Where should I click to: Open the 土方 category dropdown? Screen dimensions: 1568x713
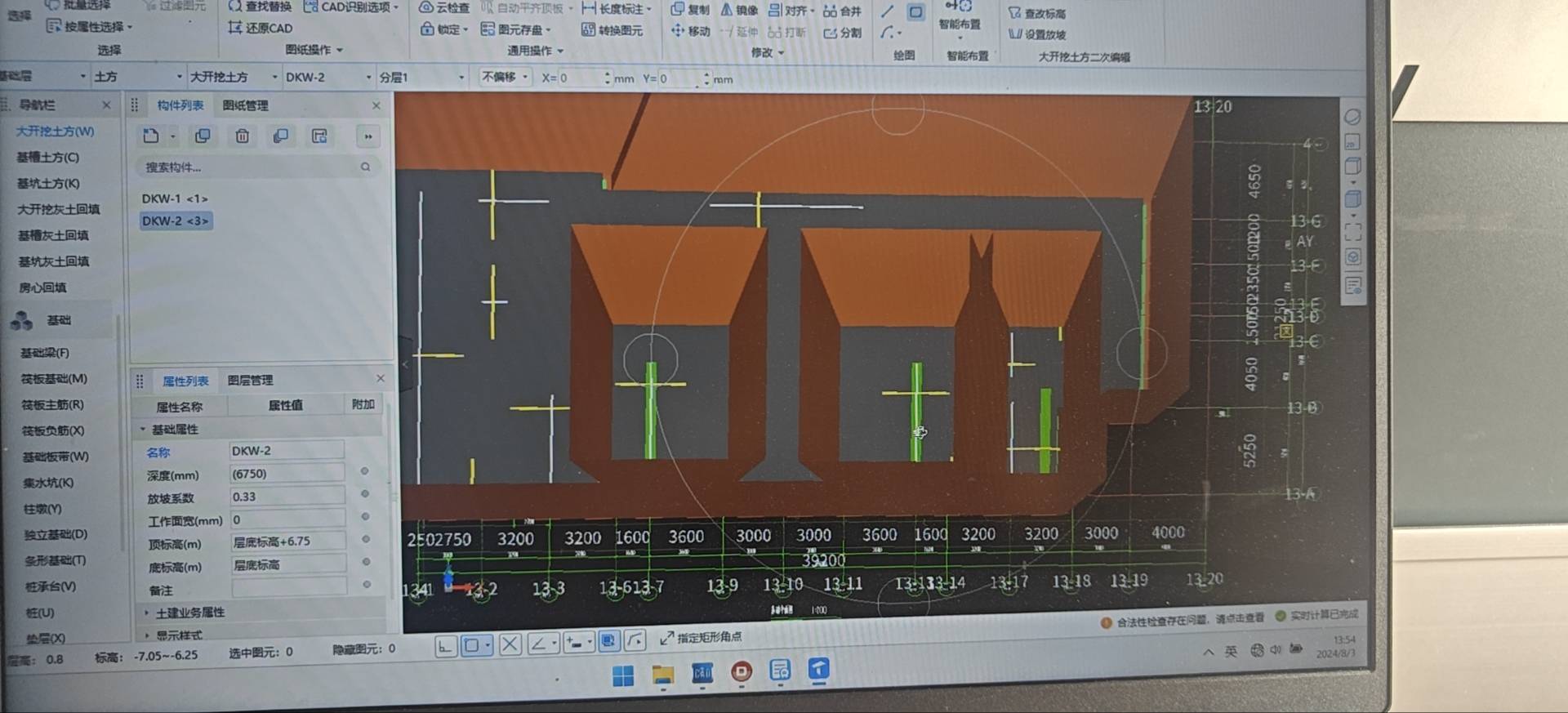[x=138, y=77]
